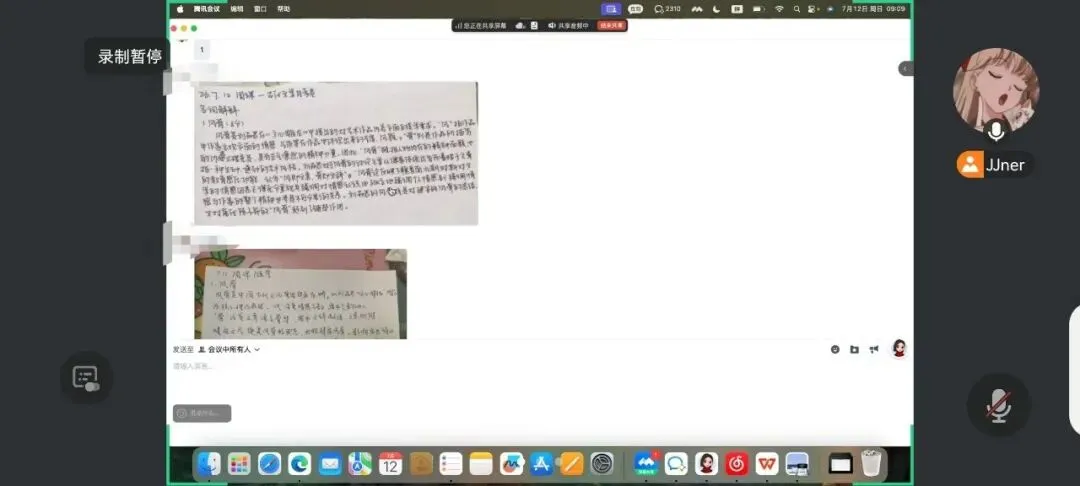Click the JJner name label
1080x486 pixels.
click(x=1006, y=165)
